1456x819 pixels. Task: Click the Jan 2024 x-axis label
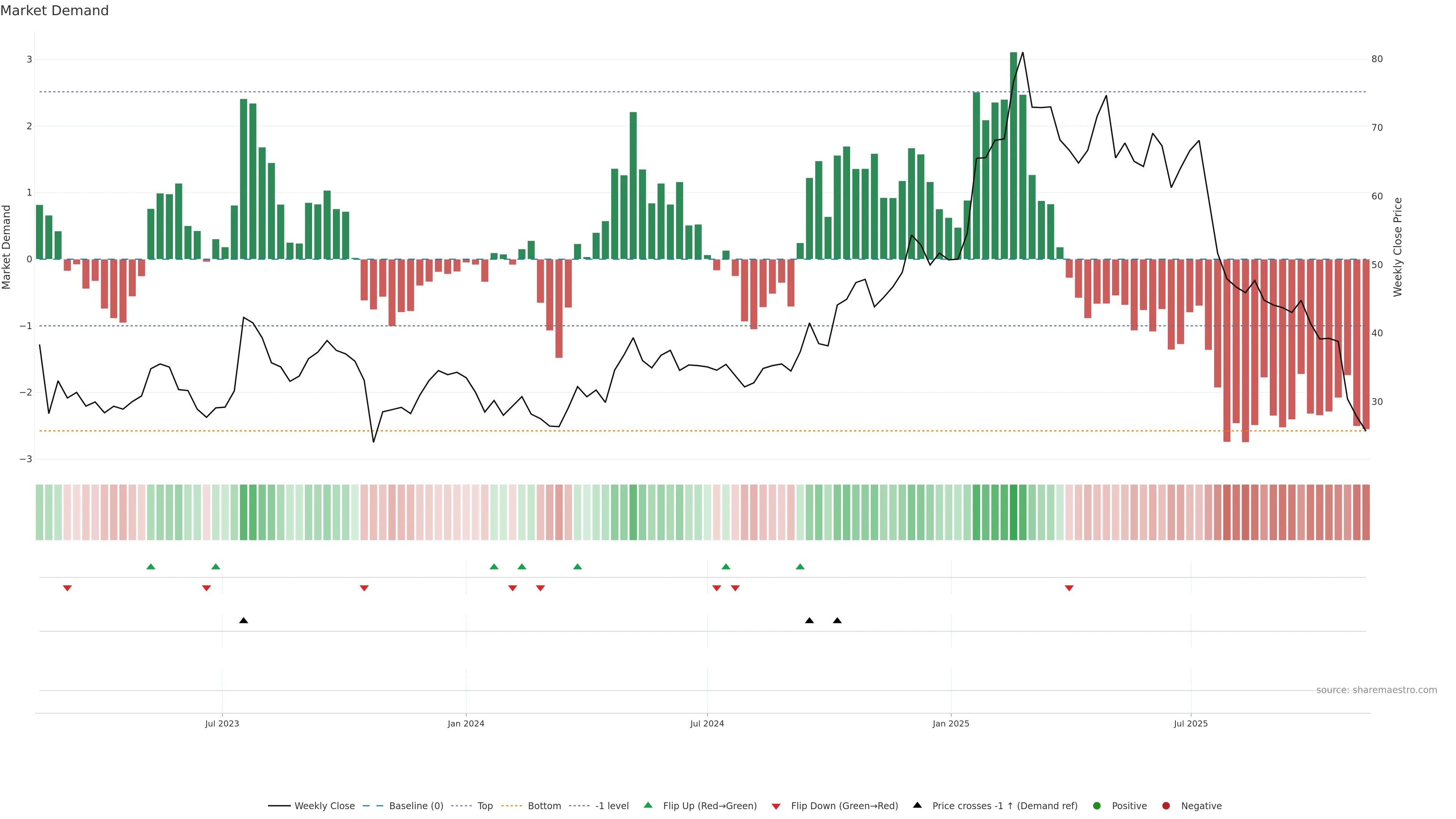[466, 723]
